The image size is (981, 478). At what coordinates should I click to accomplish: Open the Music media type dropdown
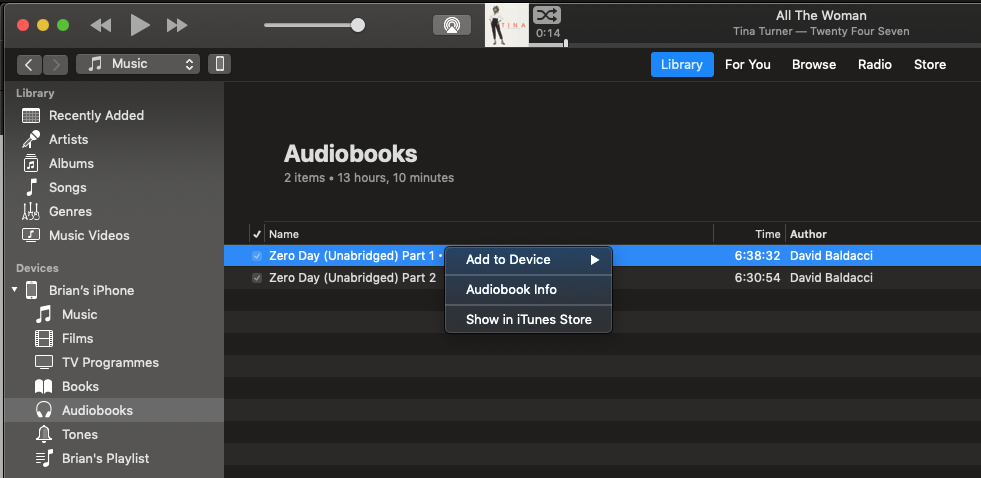138,64
